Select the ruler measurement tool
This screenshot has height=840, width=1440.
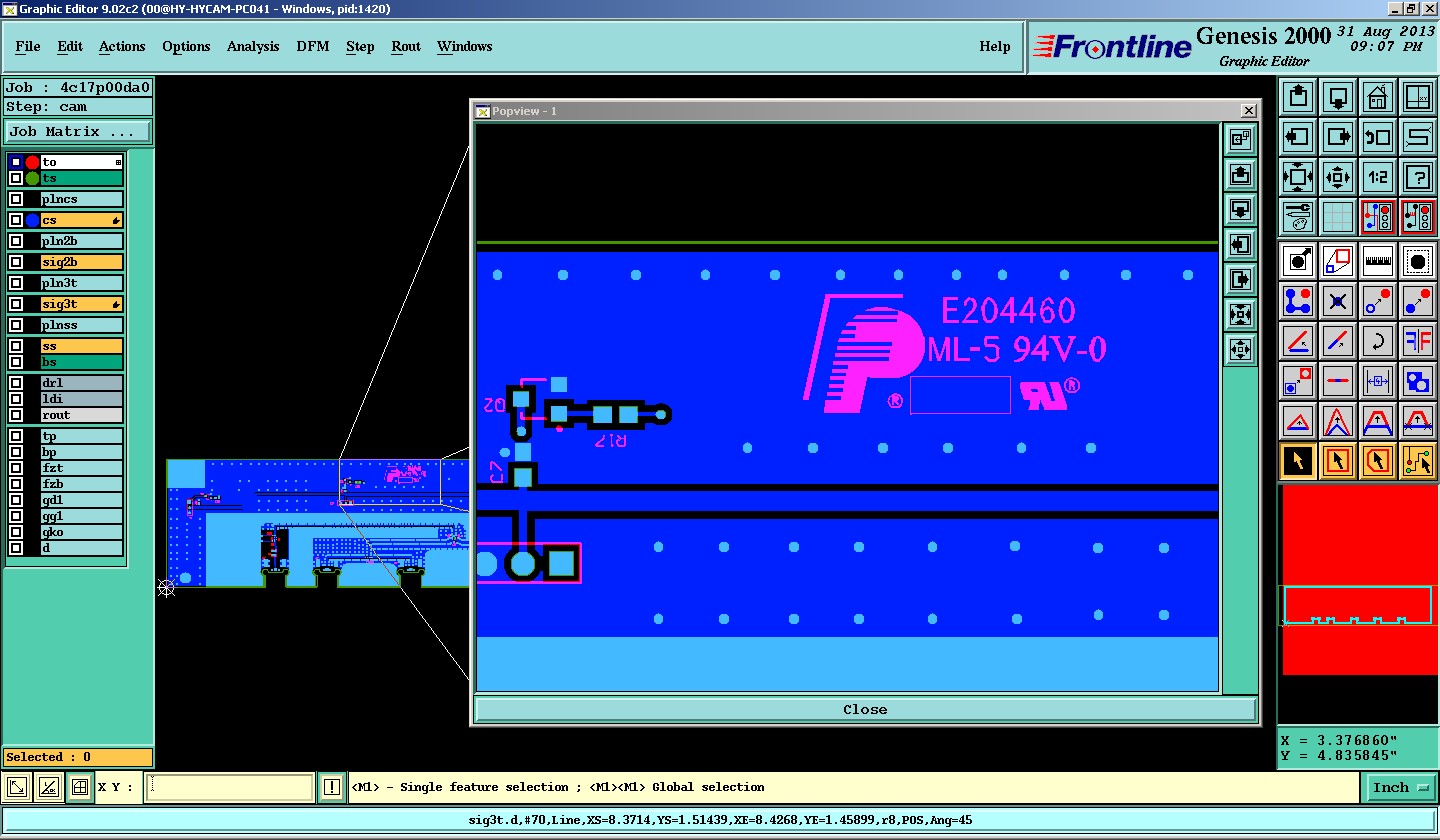coord(1378,262)
